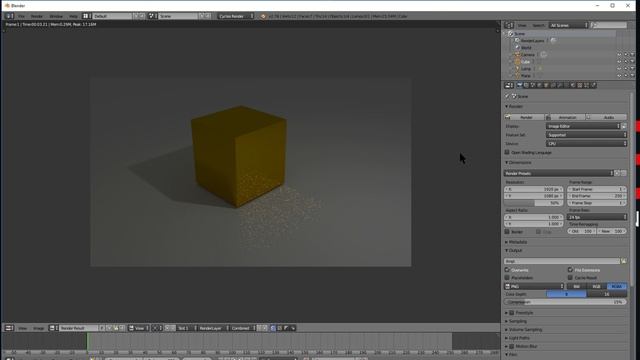Select BW color mode button

[x=577, y=287]
